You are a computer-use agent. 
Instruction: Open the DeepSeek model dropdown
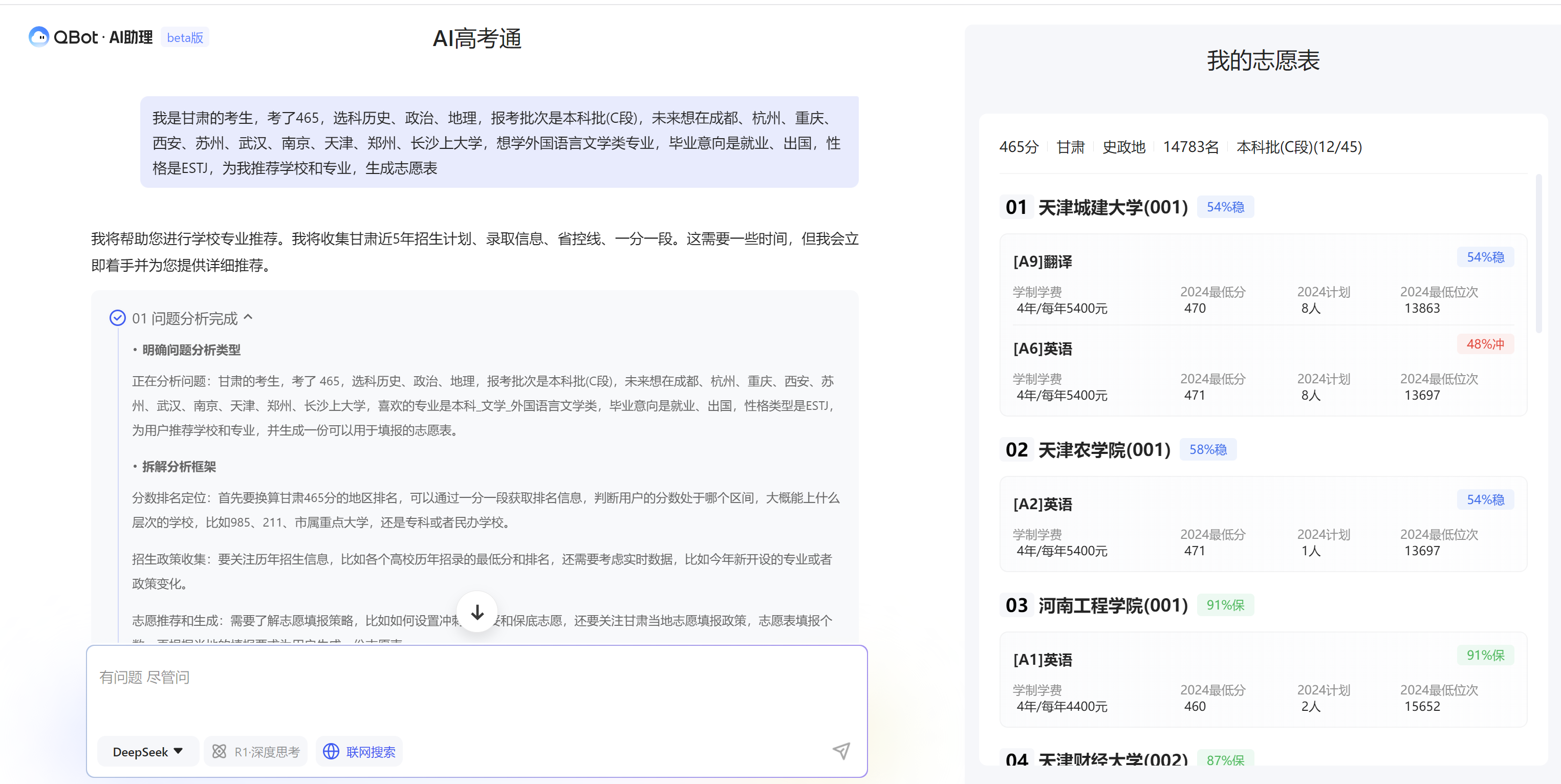pyautogui.click(x=148, y=751)
